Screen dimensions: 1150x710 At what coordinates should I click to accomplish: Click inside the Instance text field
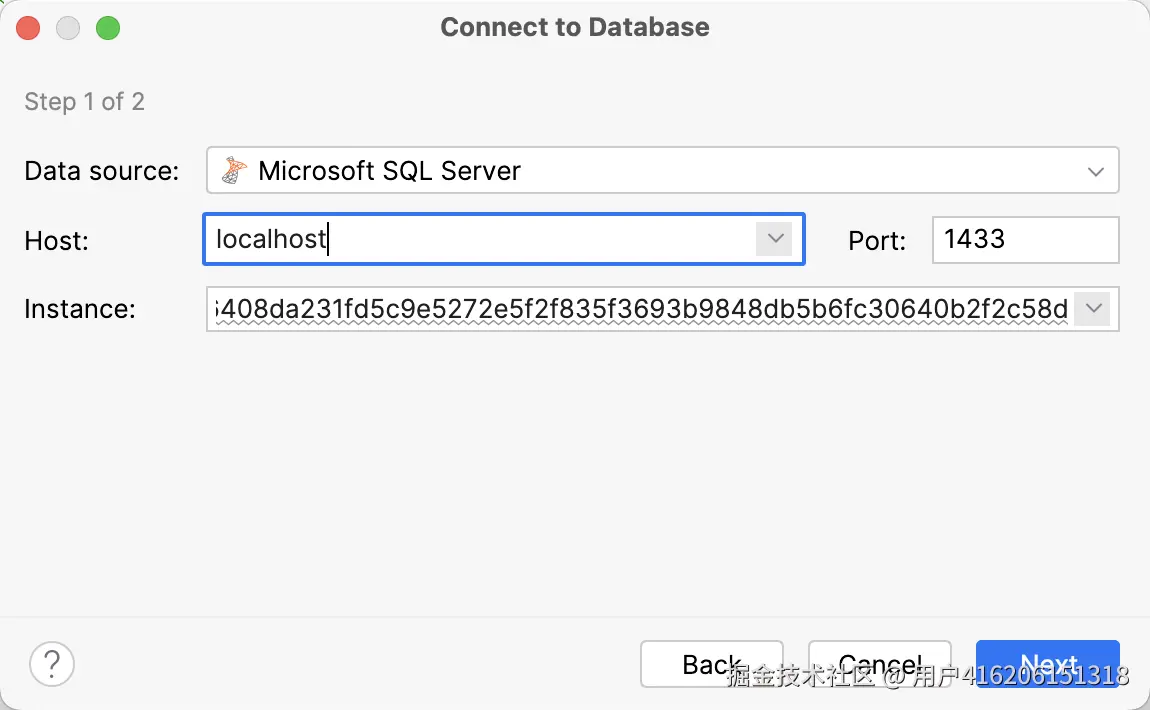[640, 309]
